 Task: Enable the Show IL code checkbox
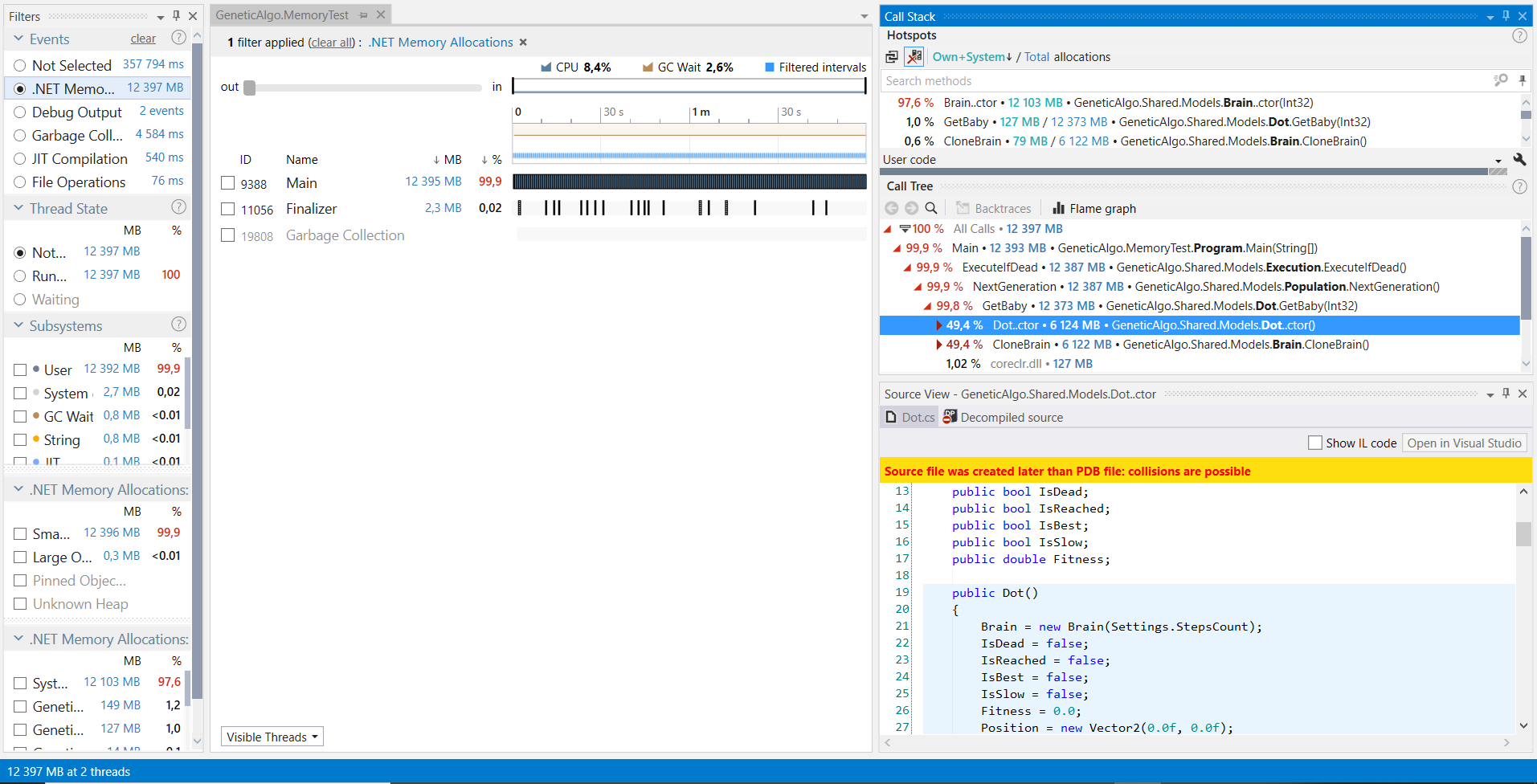(1315, 443)
